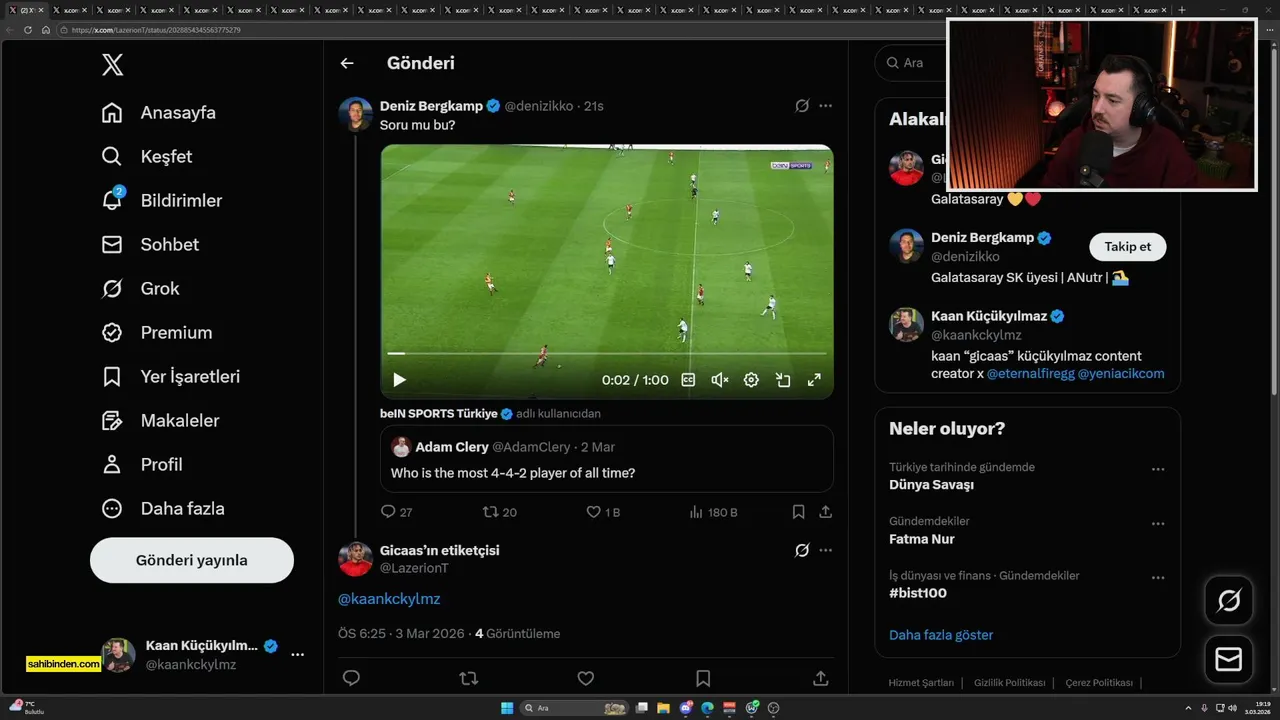This screenshot has width=1280, height=720.
Task: Open floating Grok button
Action: click(1229, 601)
